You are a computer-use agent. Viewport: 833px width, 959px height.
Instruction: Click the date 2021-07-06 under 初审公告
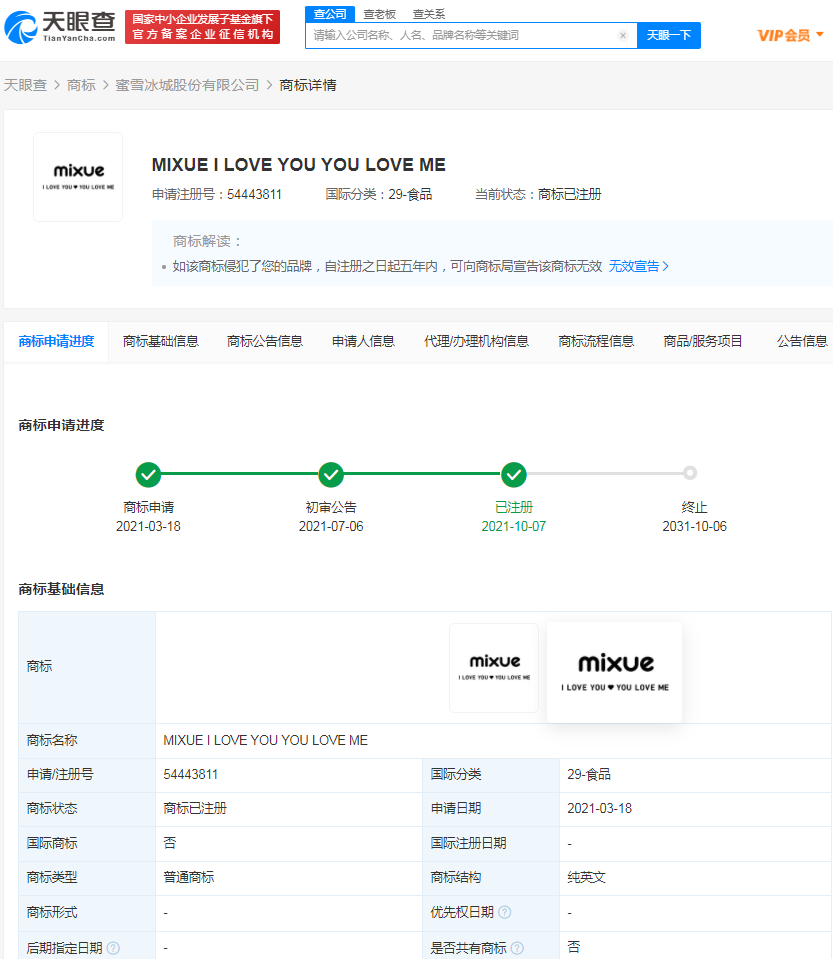tap(331, 526)
